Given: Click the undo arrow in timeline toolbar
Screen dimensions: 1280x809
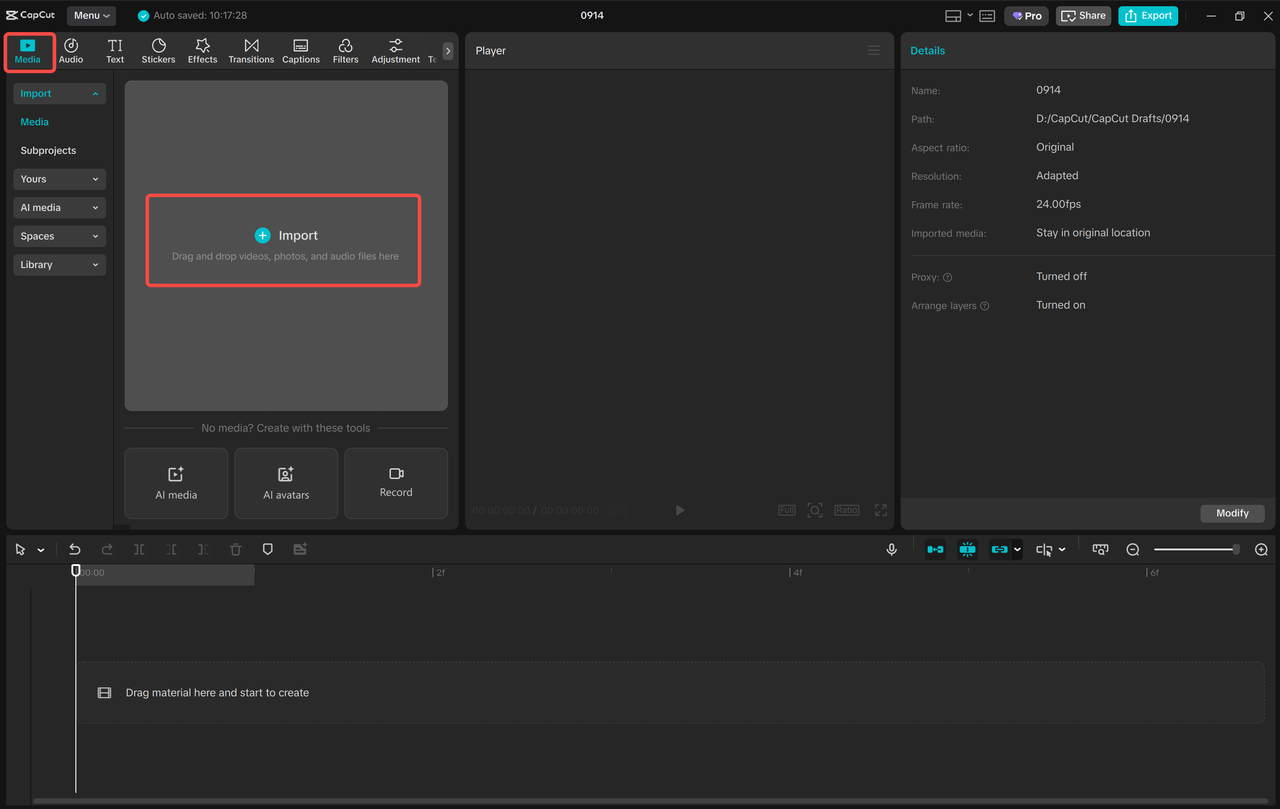Looking at the screenshot, I should 75,550.
